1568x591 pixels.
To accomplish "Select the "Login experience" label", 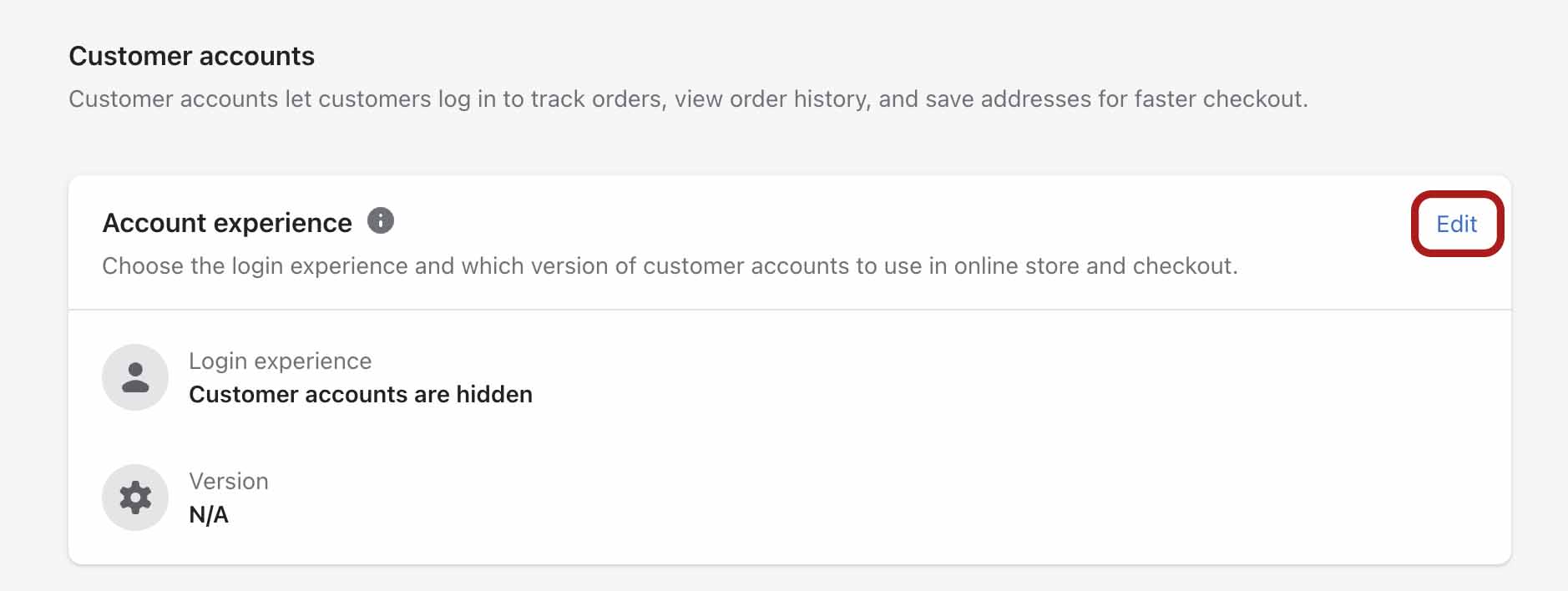I will (x=281, y=361).
